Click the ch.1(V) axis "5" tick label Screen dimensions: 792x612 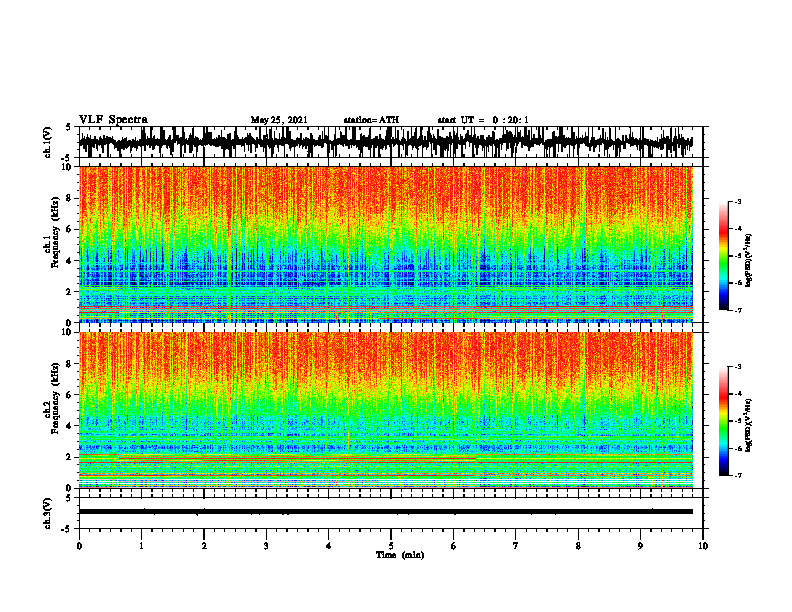69,128
